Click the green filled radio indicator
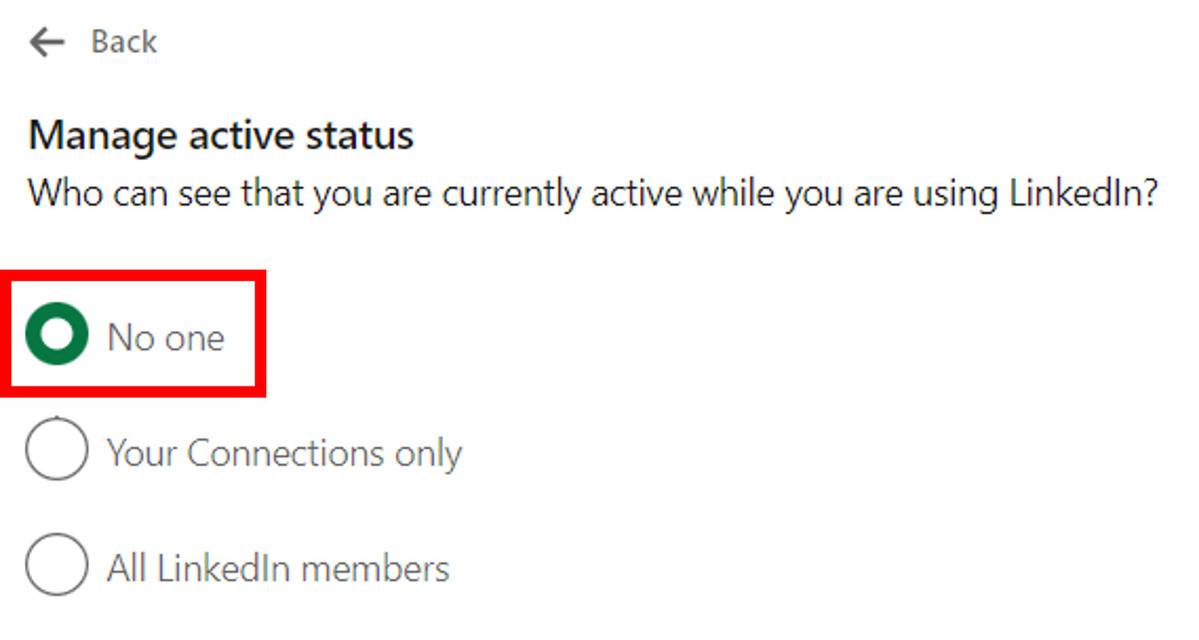The image size is (1199, 640). [x=56, y=337]
